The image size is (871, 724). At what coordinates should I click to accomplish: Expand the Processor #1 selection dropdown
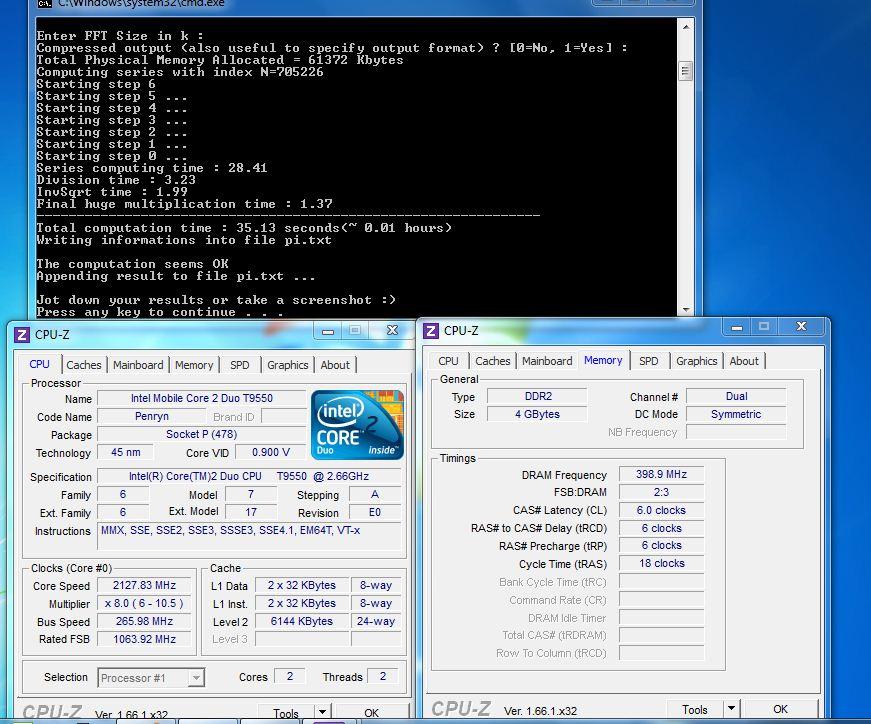[x=196, y=678]
